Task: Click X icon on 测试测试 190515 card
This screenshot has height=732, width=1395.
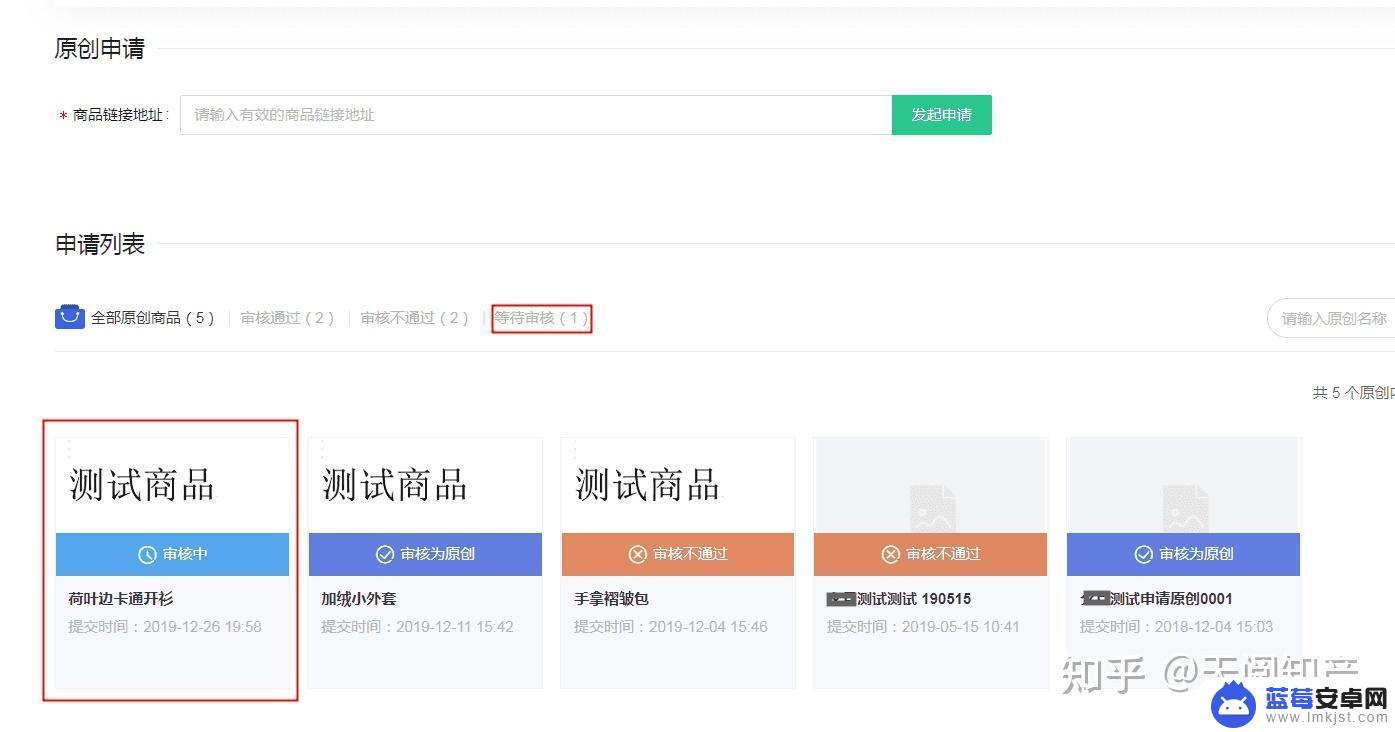Action: (x=891, y=554)
